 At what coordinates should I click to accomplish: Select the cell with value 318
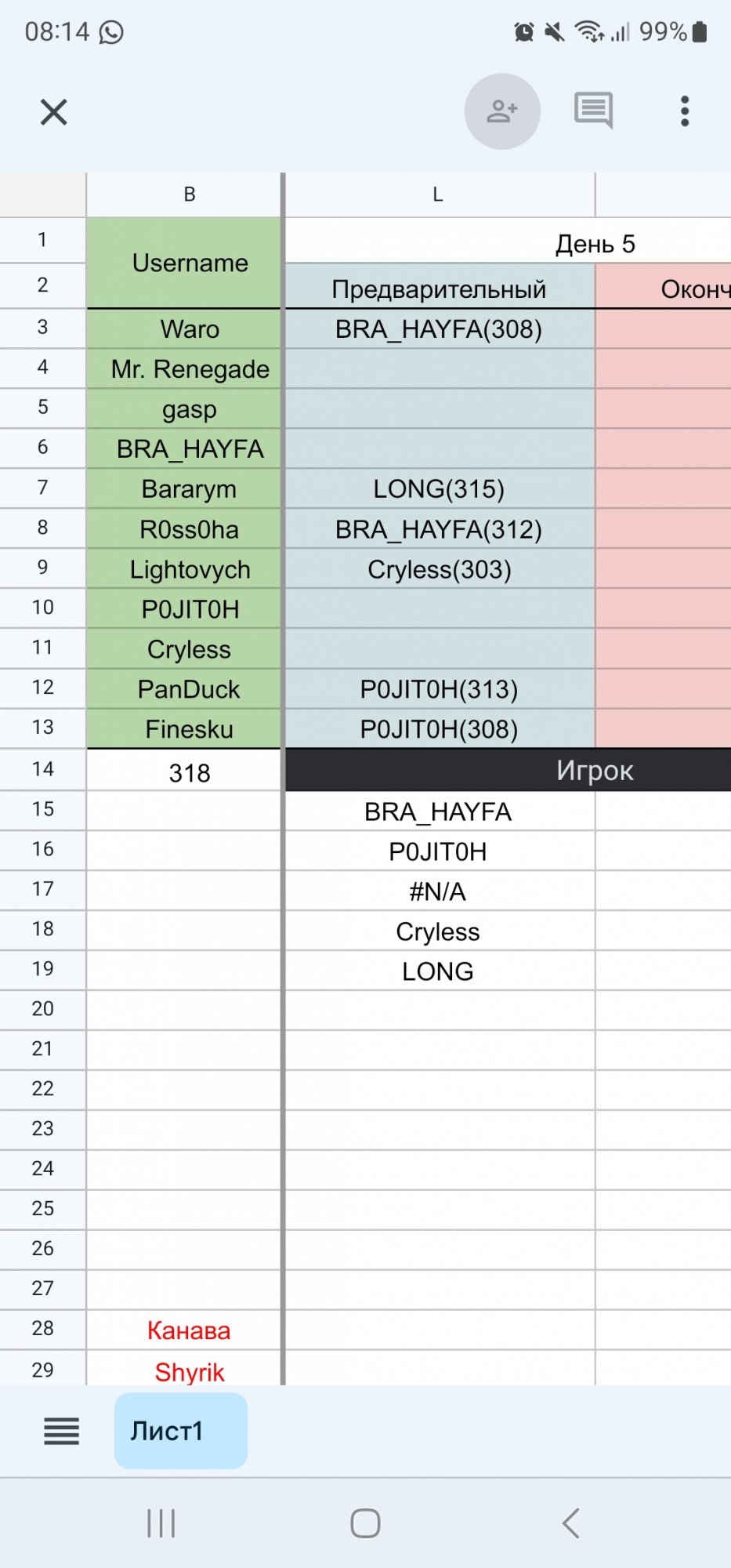(x=190, y=773)
